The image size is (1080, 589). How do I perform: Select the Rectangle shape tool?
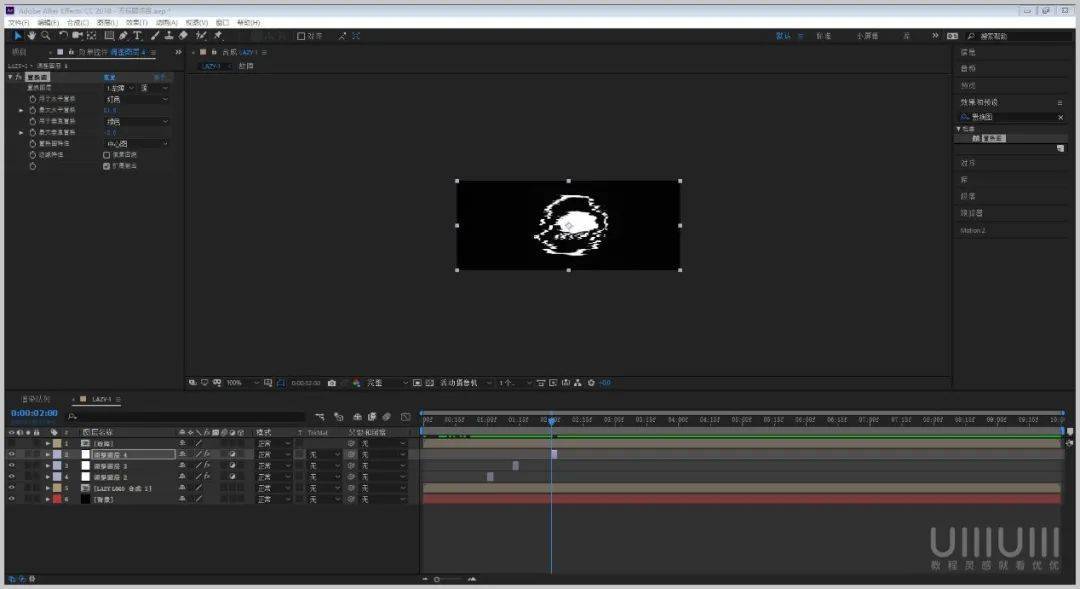click(109, 36)
